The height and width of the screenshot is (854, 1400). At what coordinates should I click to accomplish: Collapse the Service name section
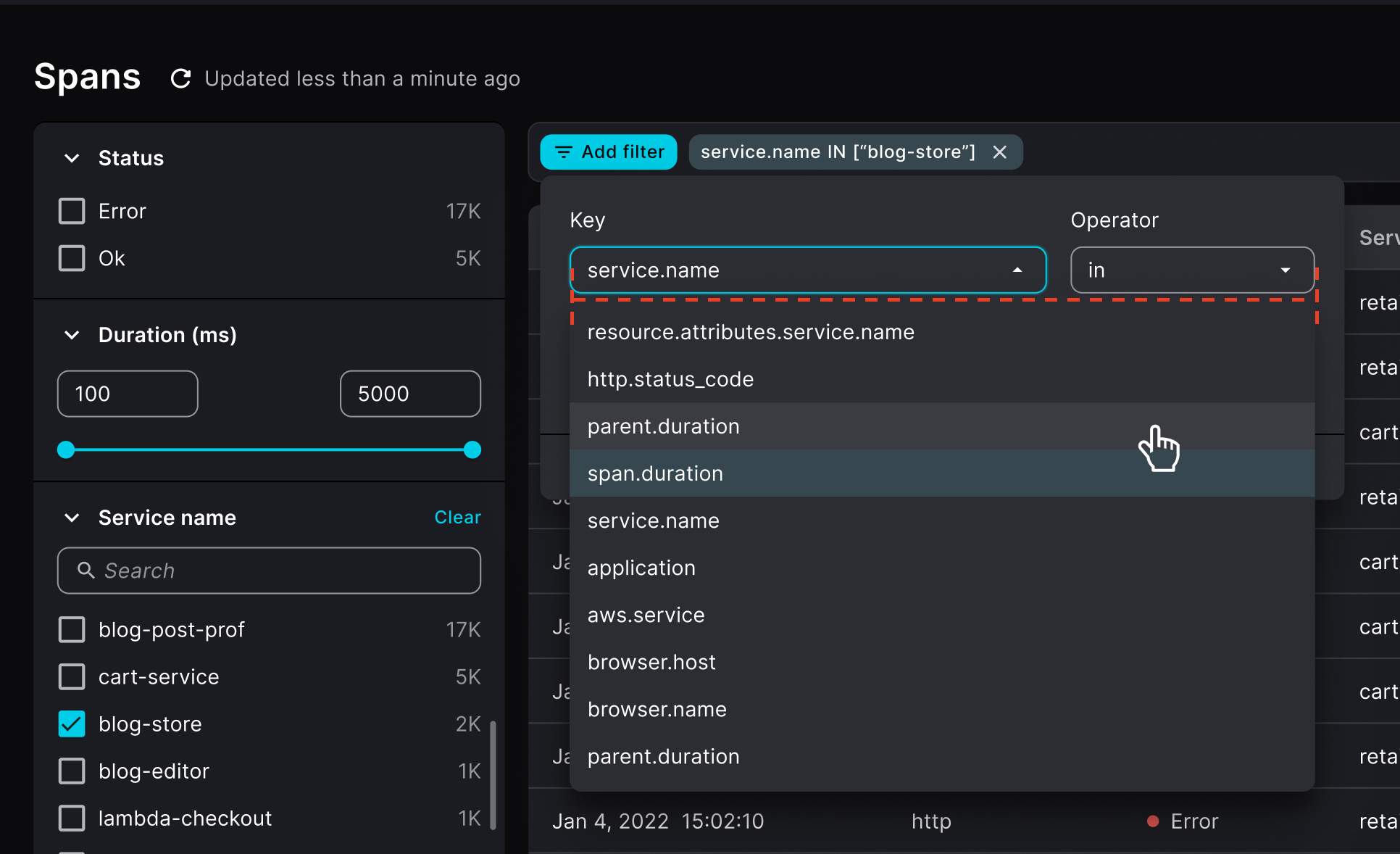pos(71,518)
